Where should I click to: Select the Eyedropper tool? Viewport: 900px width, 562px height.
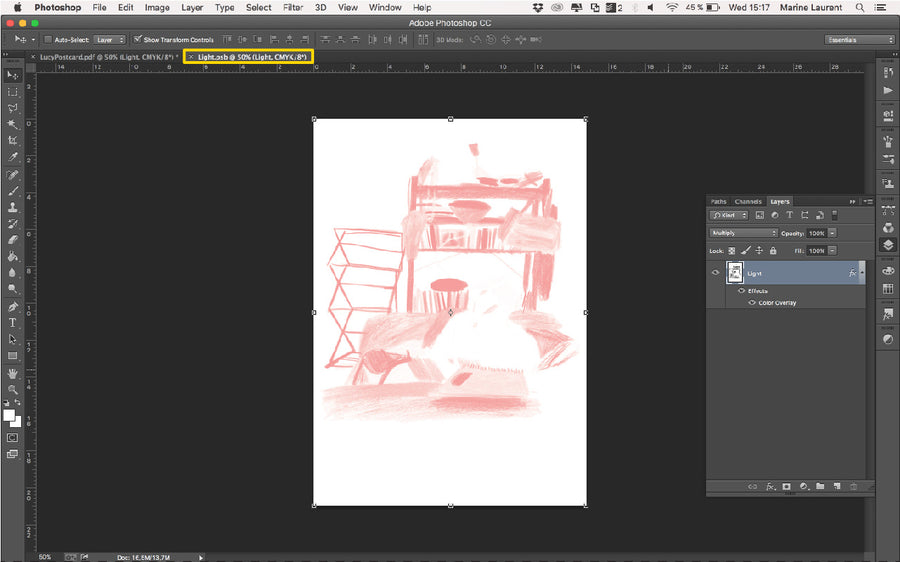12,157
